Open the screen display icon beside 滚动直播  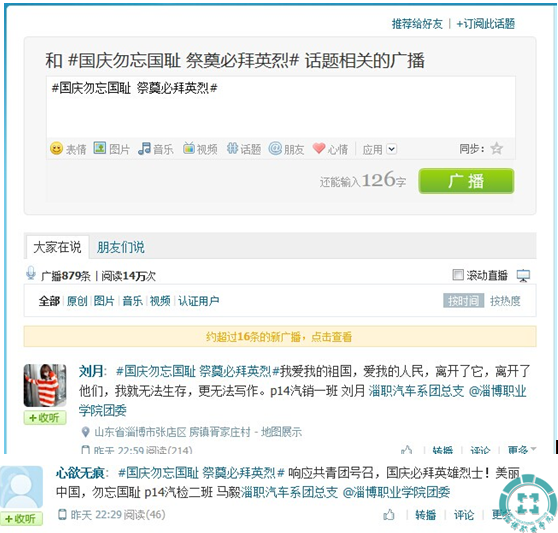pos(523,275)
